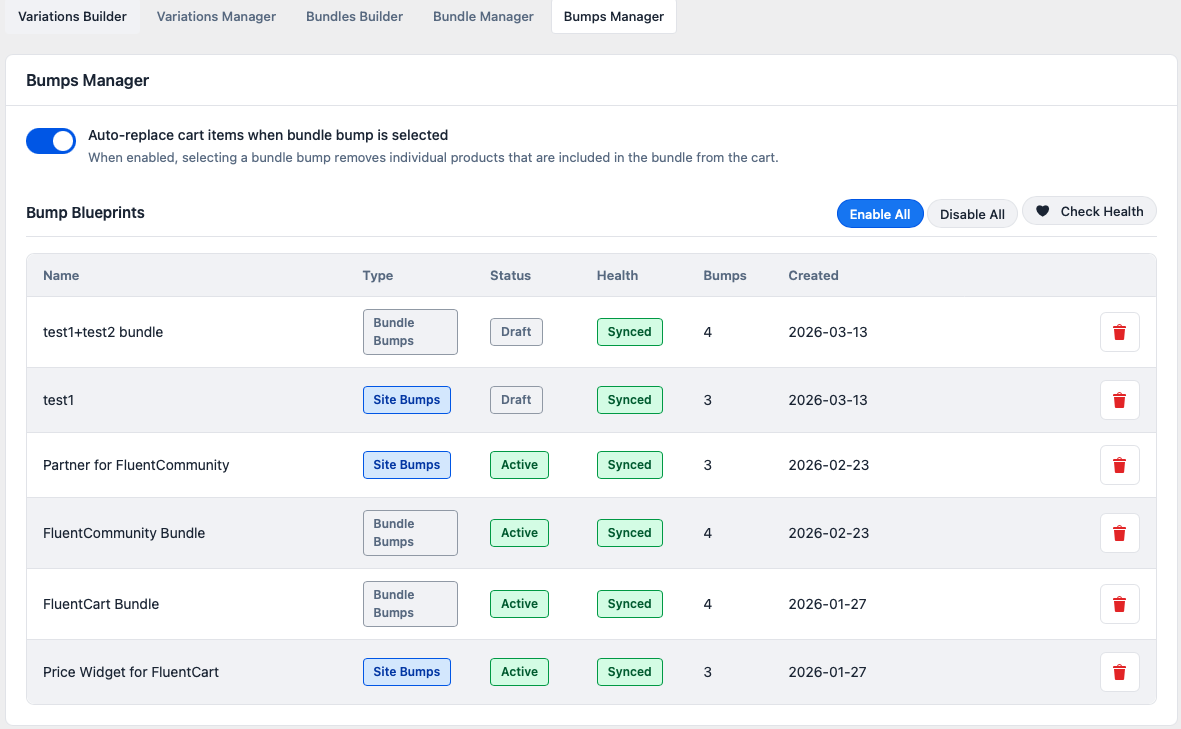Click 'FluentCart Bundle' name
This screenshot has width=1181, height=729.
pos(101,604)
